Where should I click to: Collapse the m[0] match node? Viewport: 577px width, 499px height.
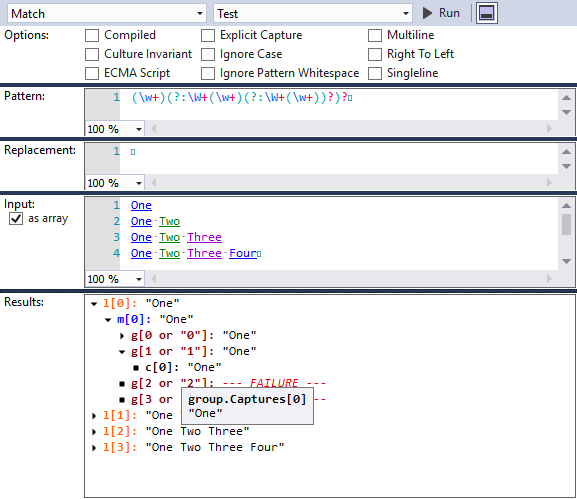[x=108, y=320]
